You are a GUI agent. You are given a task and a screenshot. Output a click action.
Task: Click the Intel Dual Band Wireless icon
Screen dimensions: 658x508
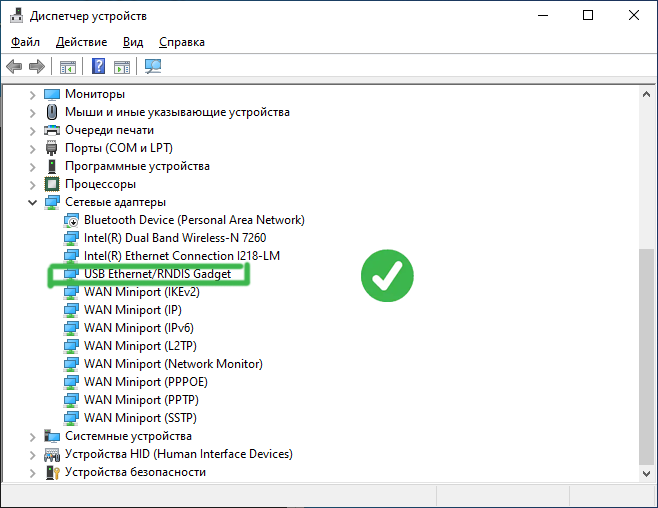pyautogui.click(x=71, y=238)
